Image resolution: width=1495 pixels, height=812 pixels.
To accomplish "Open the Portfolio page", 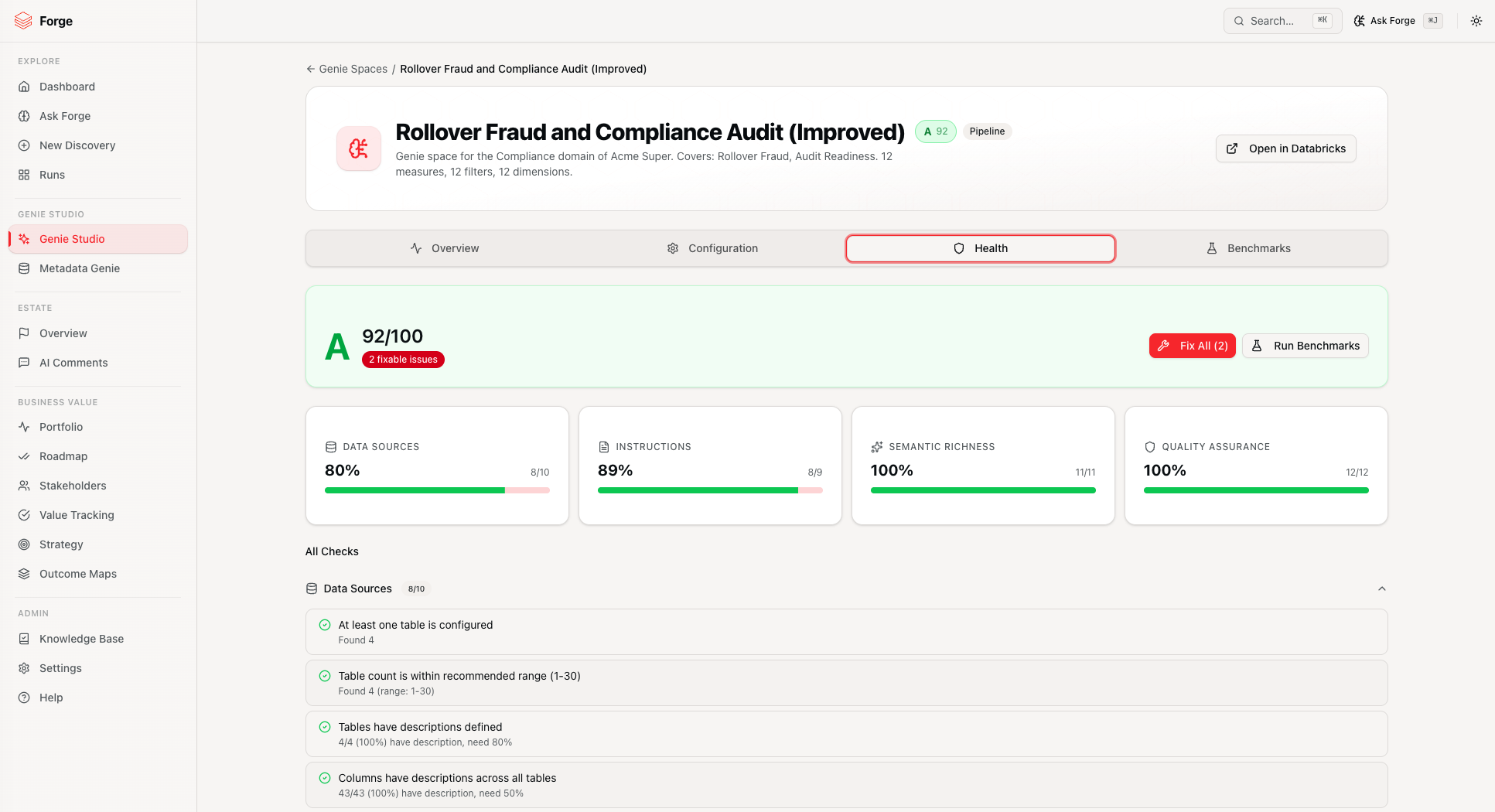I will (97, 427).
